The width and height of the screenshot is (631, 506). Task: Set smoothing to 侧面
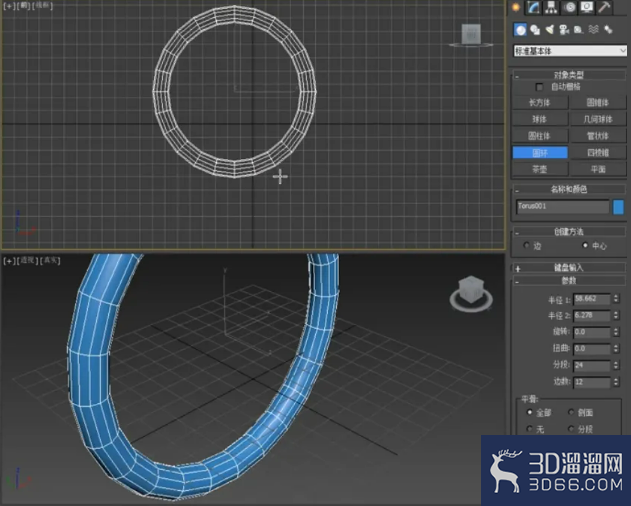[x=571, y=412]
